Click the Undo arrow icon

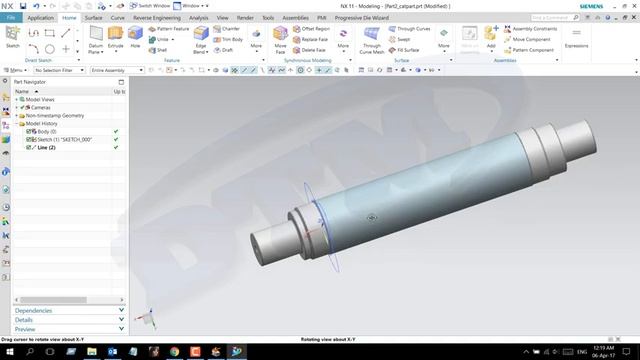[x=36, y=6]
